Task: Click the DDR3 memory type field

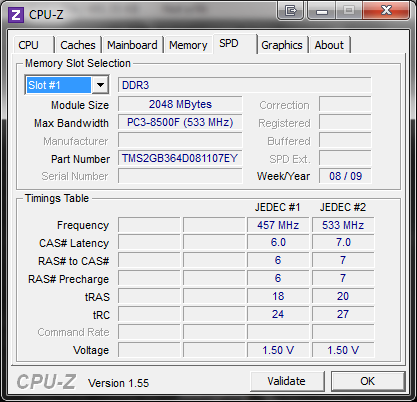Action: pyautogui.click(x=245, y=85)
